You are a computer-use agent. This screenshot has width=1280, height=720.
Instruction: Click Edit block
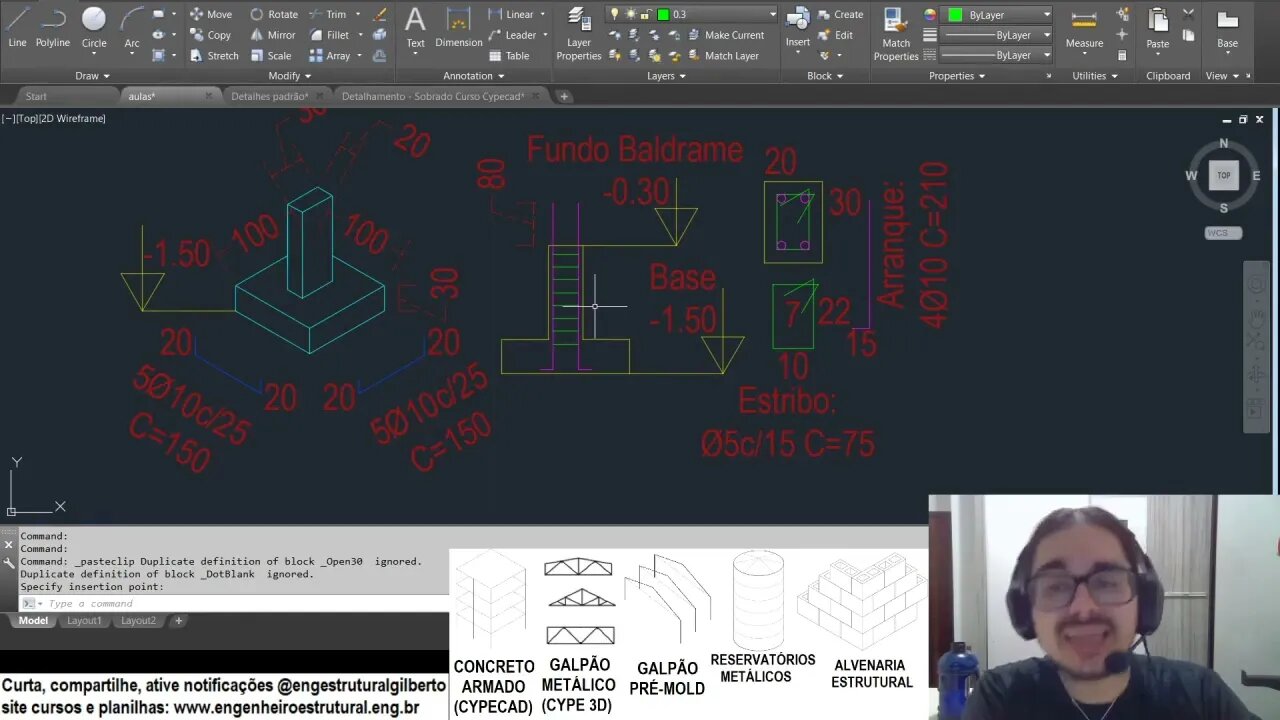click(835, 35)
